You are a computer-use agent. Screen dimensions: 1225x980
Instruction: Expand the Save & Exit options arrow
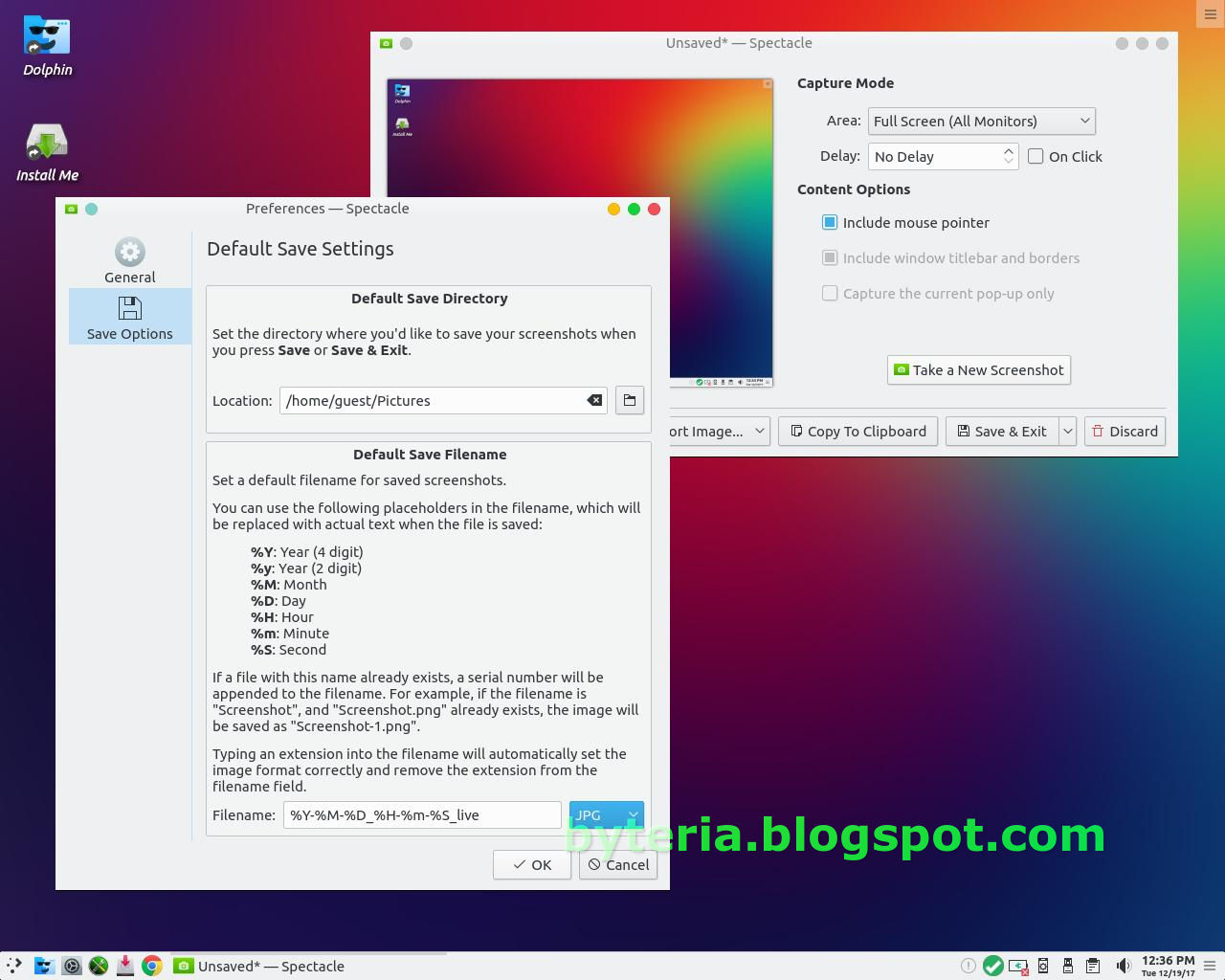click(1066, 431)
